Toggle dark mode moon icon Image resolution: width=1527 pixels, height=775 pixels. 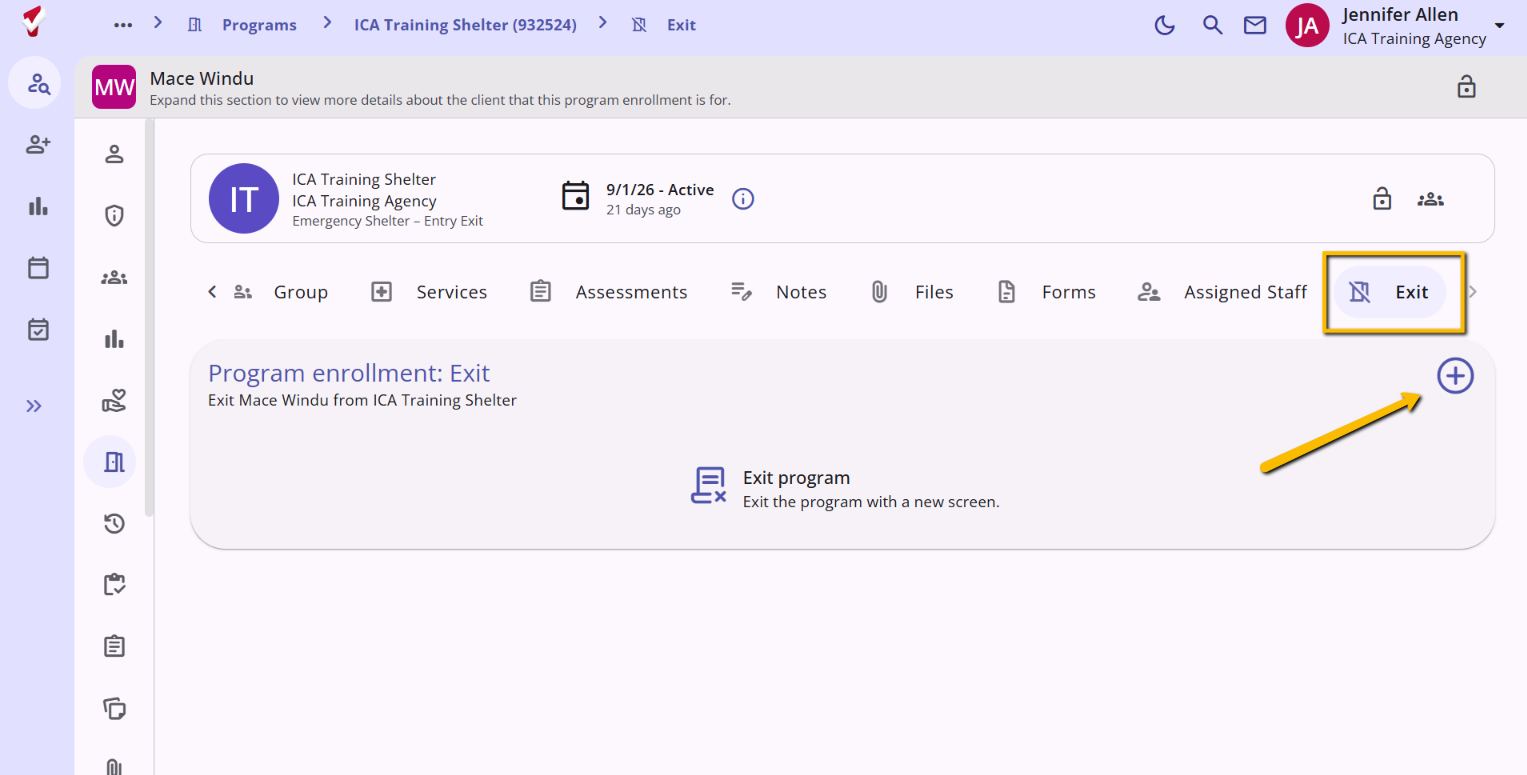pyautogui.click(x=1165, y=25)
